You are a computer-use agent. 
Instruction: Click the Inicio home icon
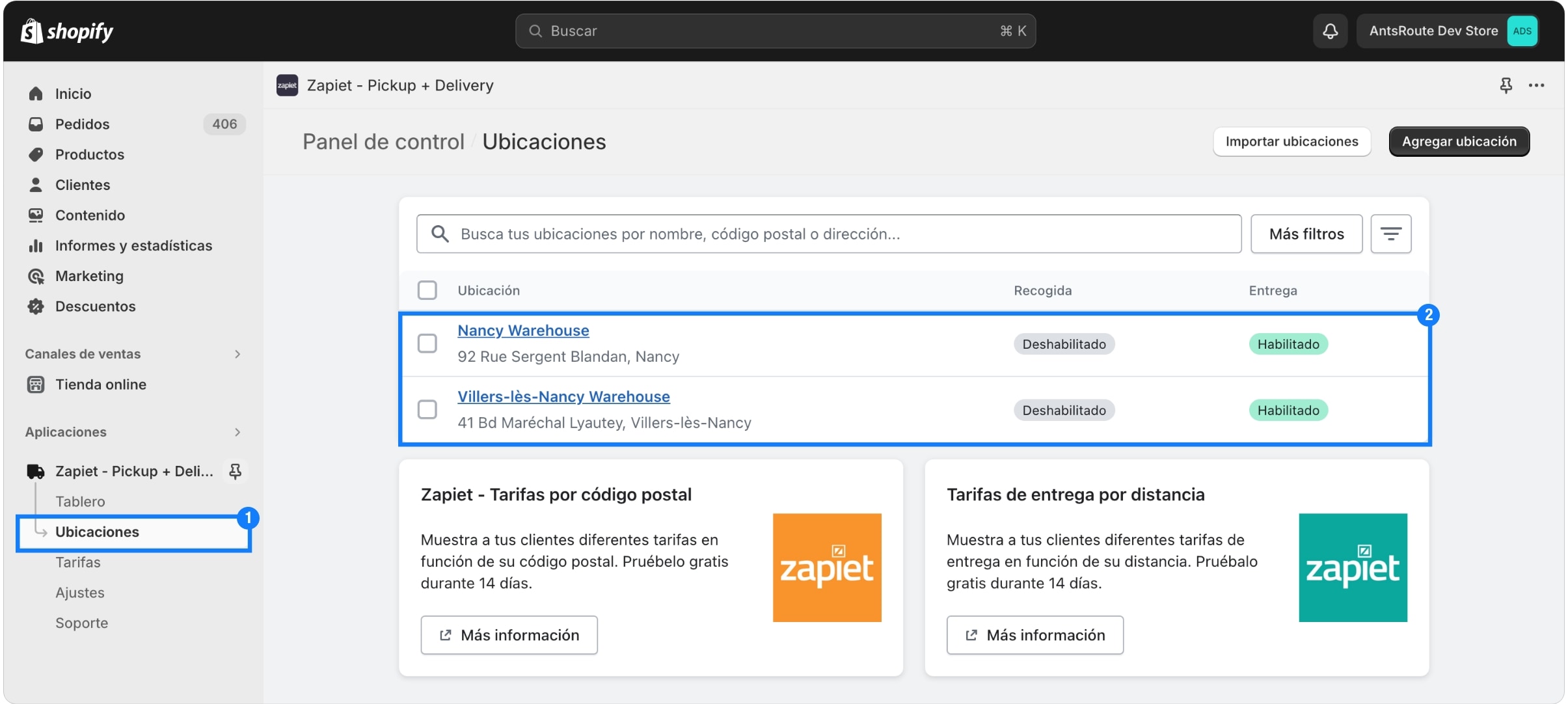tap(36, 94)
